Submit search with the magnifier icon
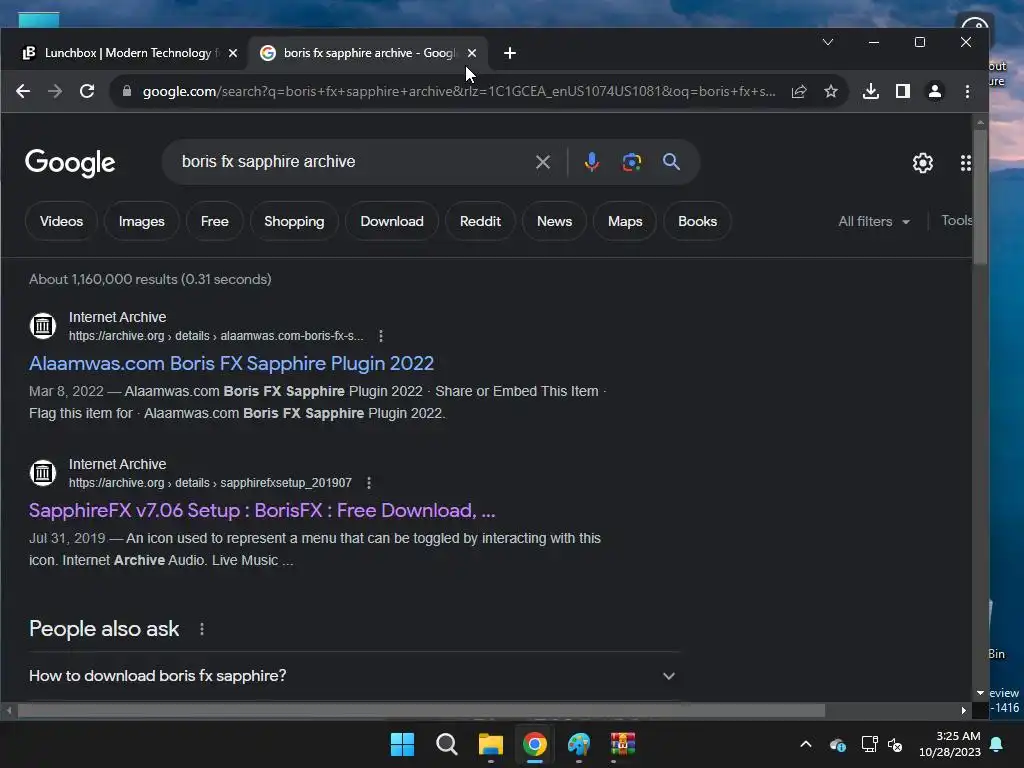Viewport: 1024px width, 768px height. (x=671, y=161)
